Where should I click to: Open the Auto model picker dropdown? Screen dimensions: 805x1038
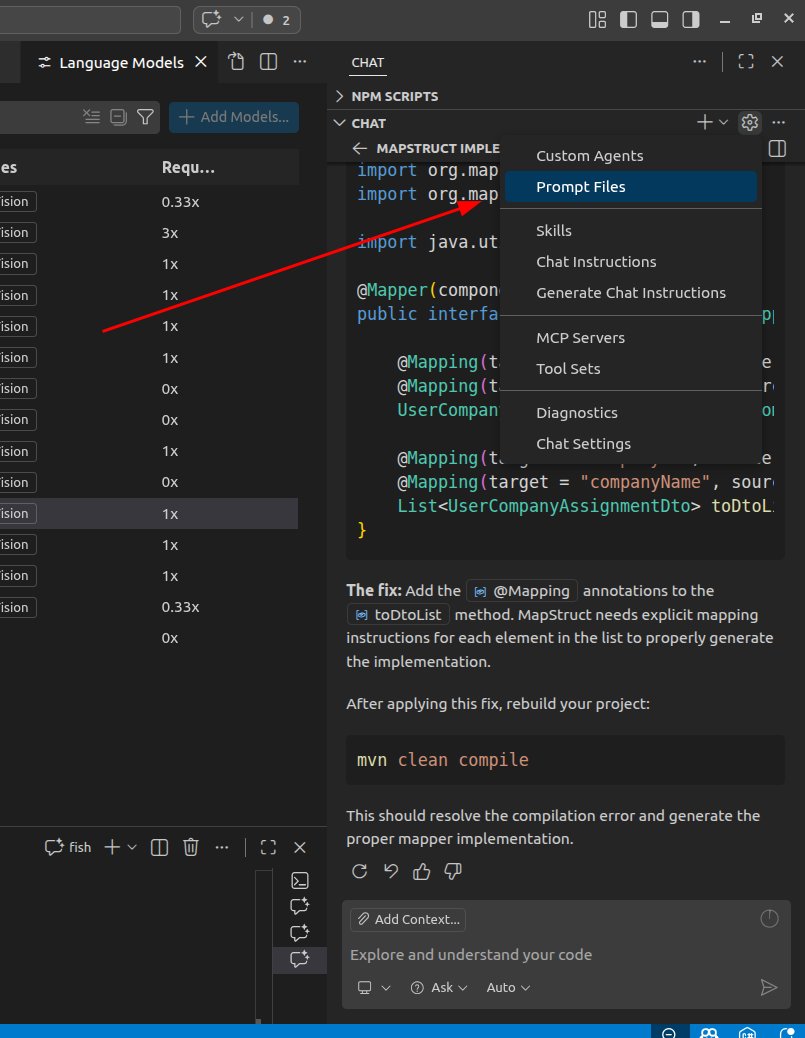(x=508, y=987)
